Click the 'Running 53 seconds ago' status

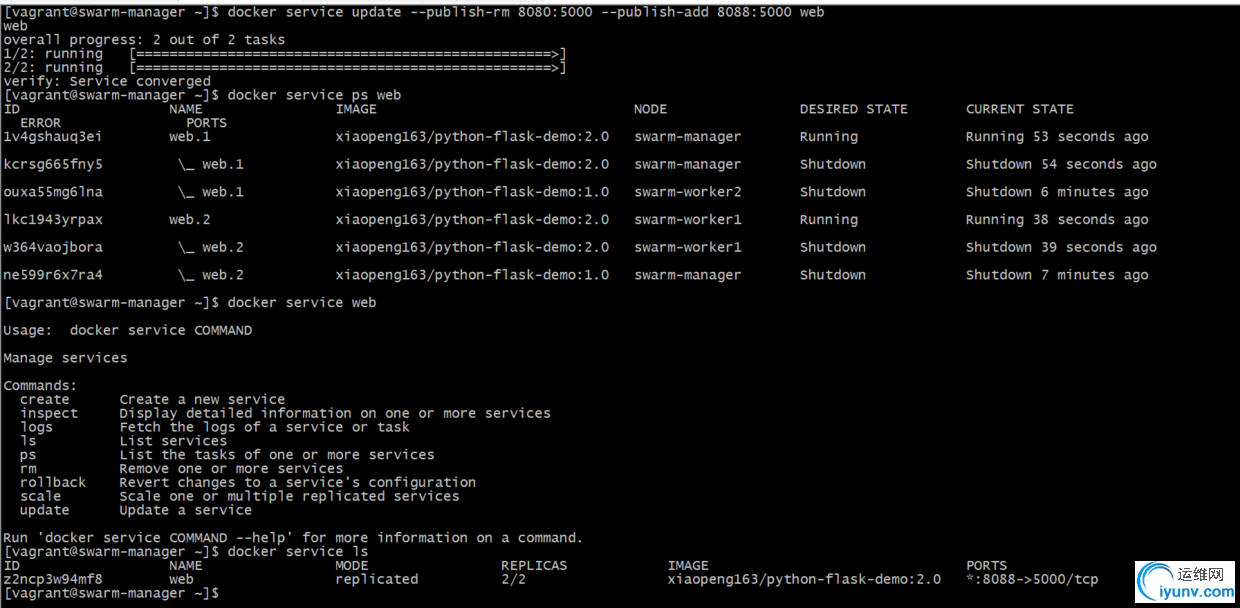pos(1057,137)
